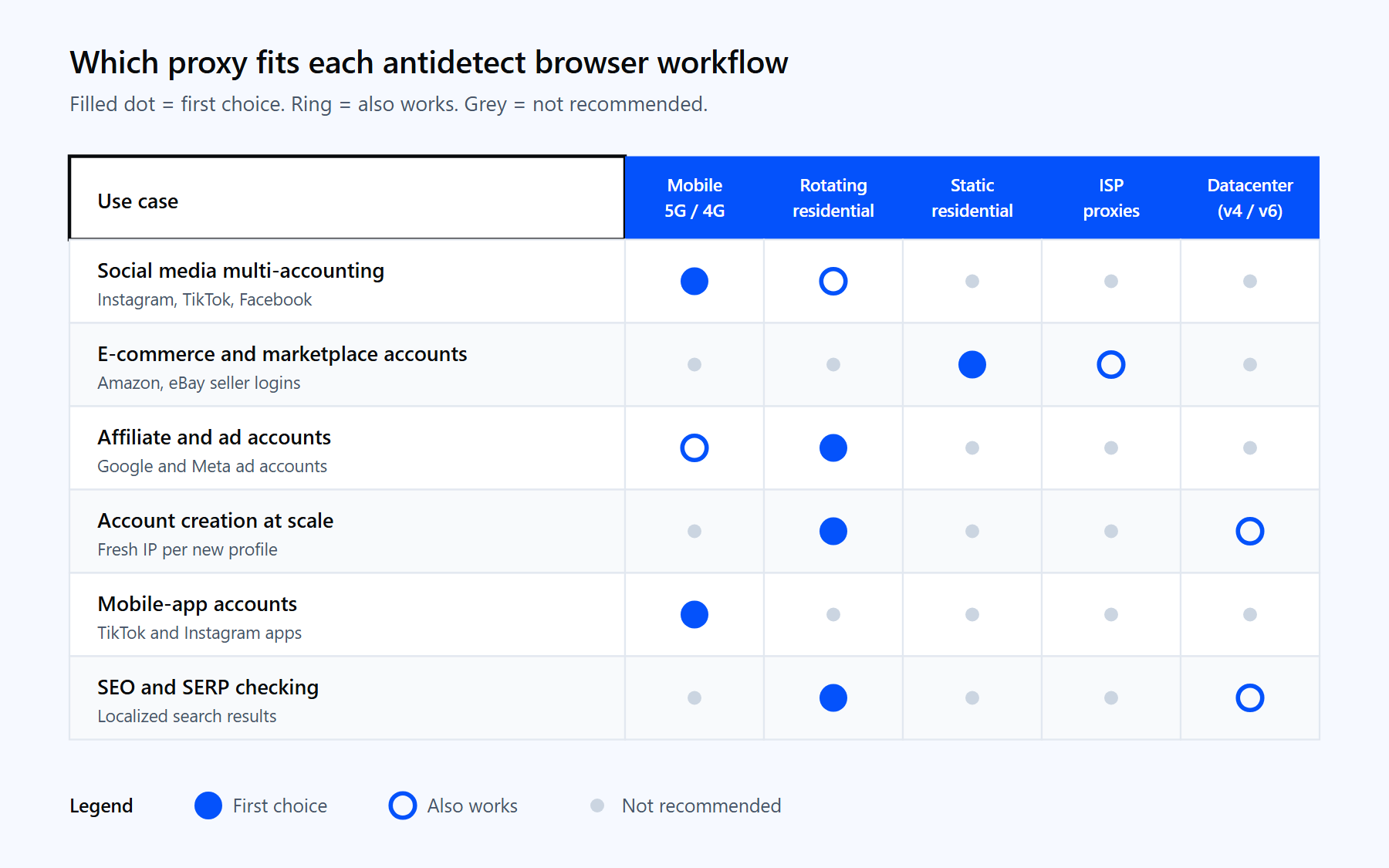Click ring for E-commerce under ISP proxies
This screenshot has height=868, width=1389.
coord(1111,364)
